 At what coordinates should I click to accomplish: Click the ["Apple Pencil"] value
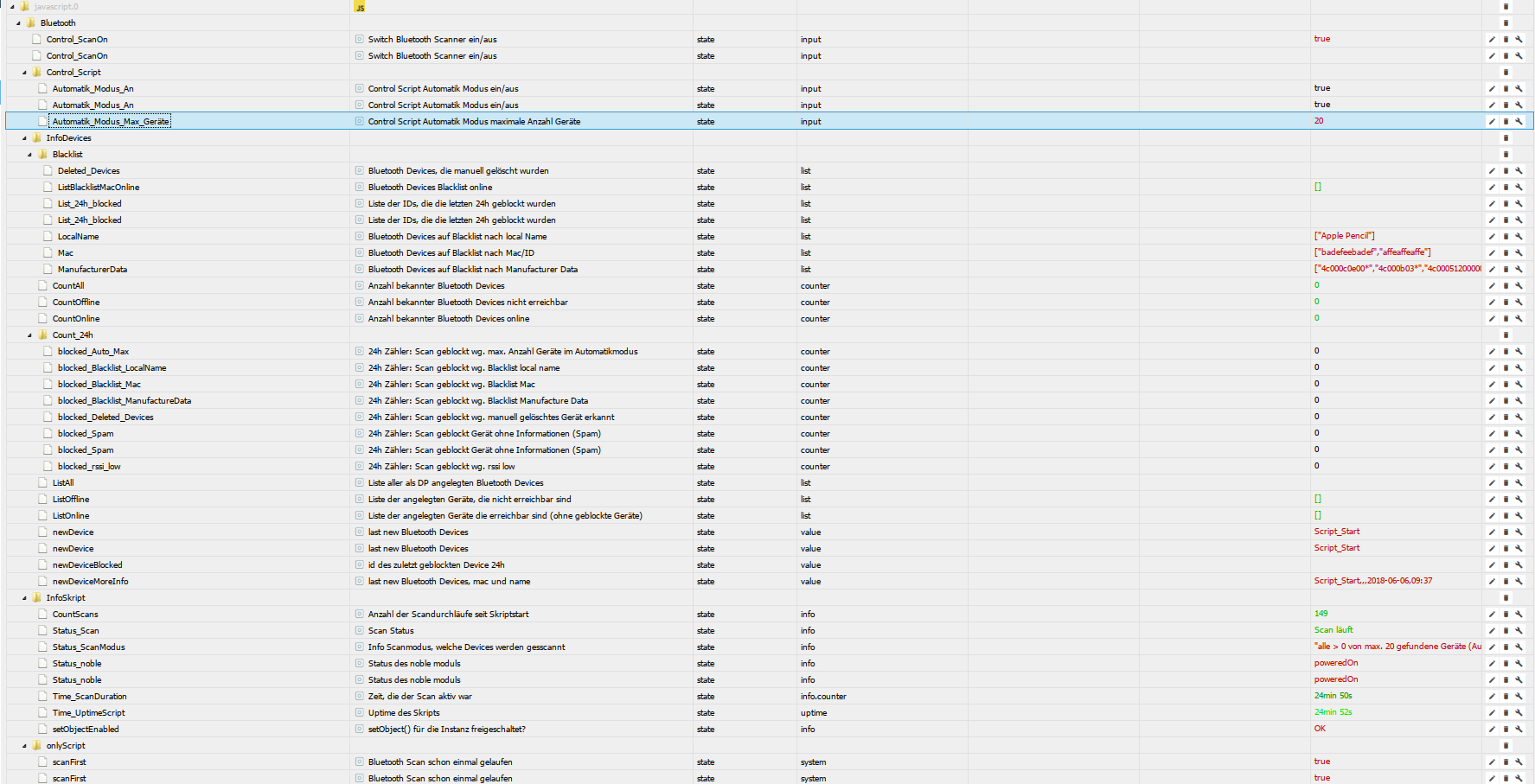coord(1344,236)
